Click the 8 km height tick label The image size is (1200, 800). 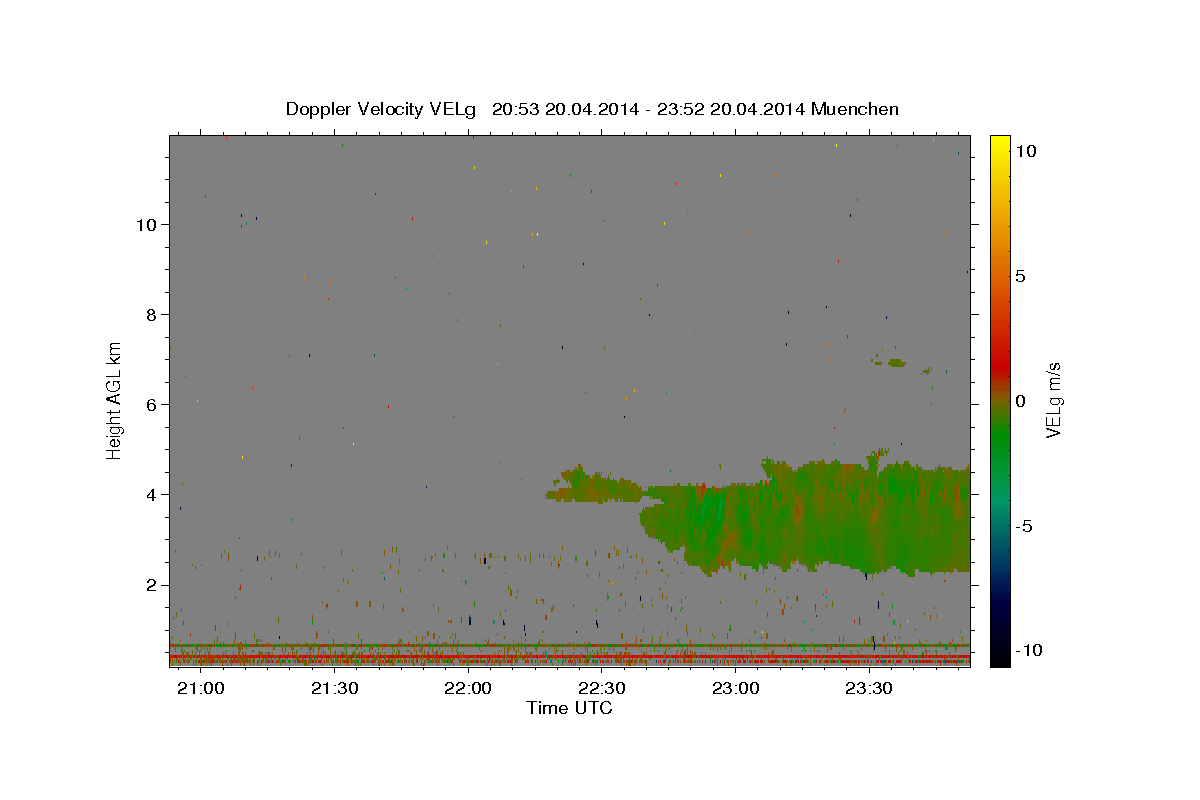click(149, 314)
